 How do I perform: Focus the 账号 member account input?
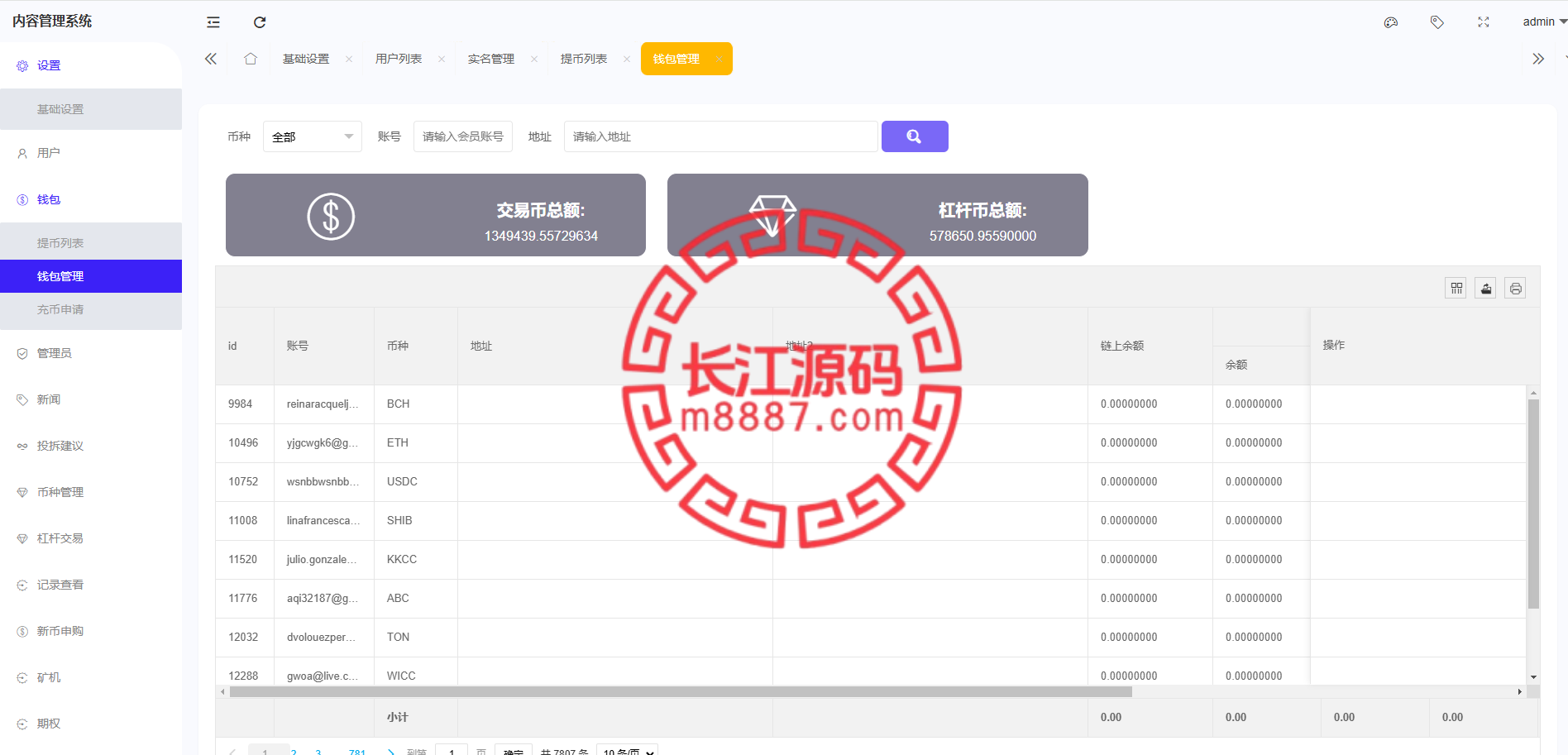[463, 136]
